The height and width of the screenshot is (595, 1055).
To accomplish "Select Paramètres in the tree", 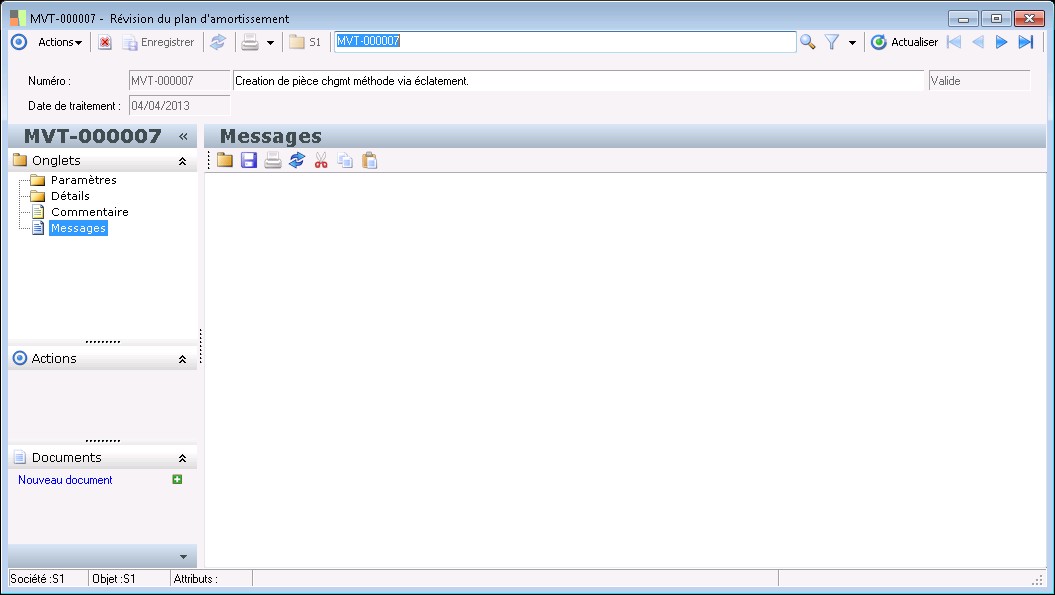I will pyautogui.click(x=83, y=180).
